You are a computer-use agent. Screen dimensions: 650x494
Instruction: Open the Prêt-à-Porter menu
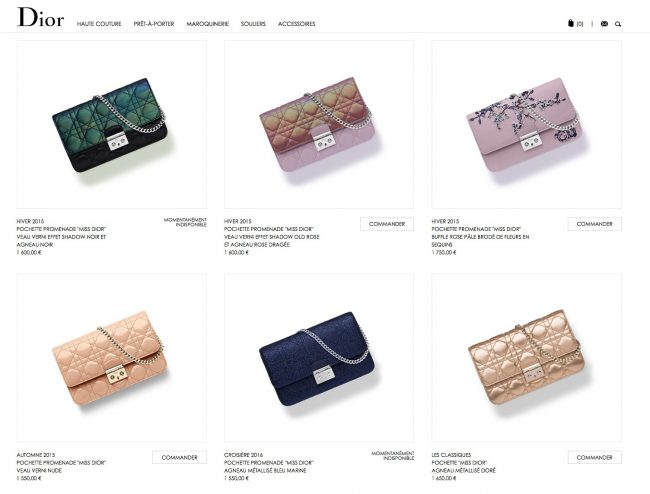pos(154,24)
